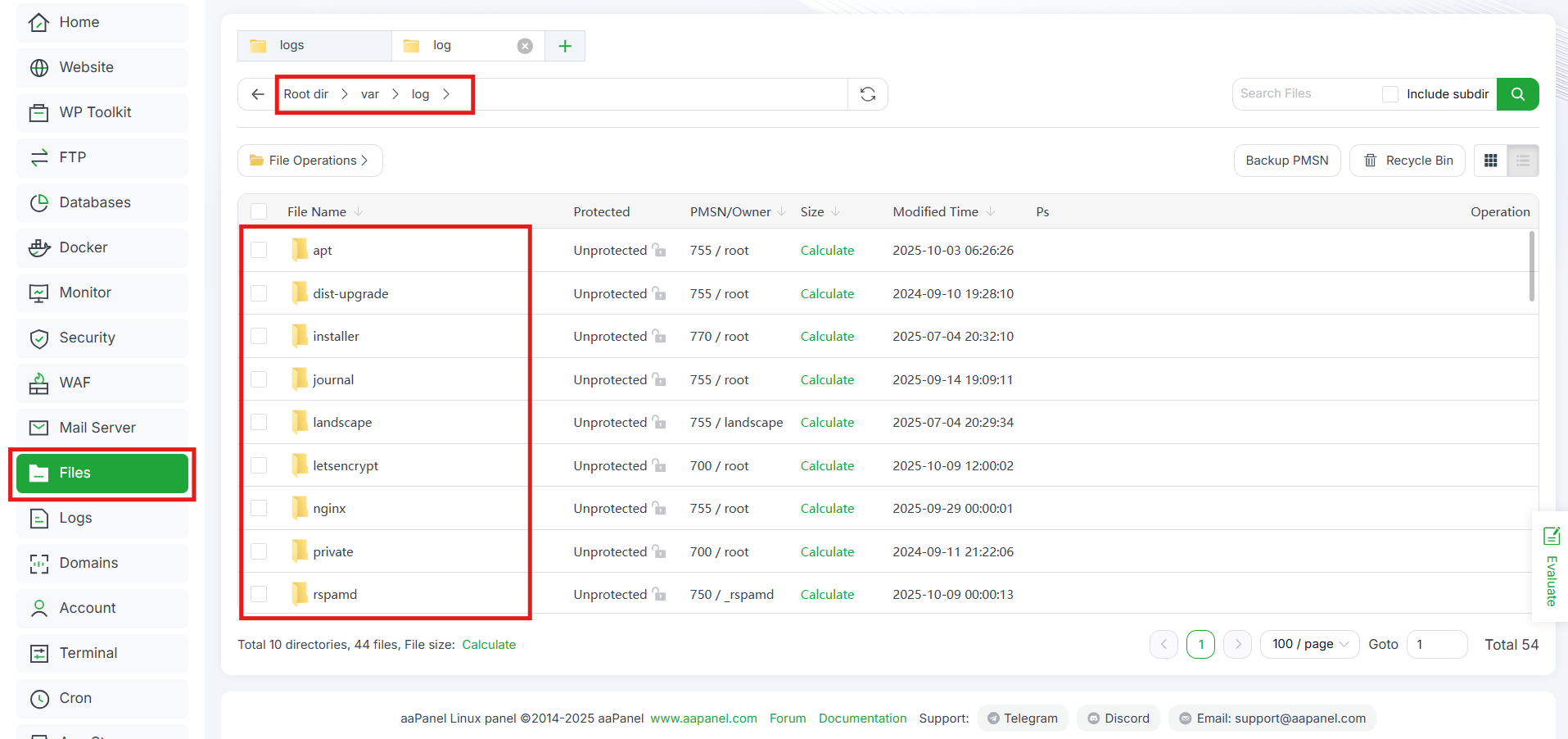The image size is (1568, 739).
Task: Tick the select-all checkbox in header
Action: point(259,211)
